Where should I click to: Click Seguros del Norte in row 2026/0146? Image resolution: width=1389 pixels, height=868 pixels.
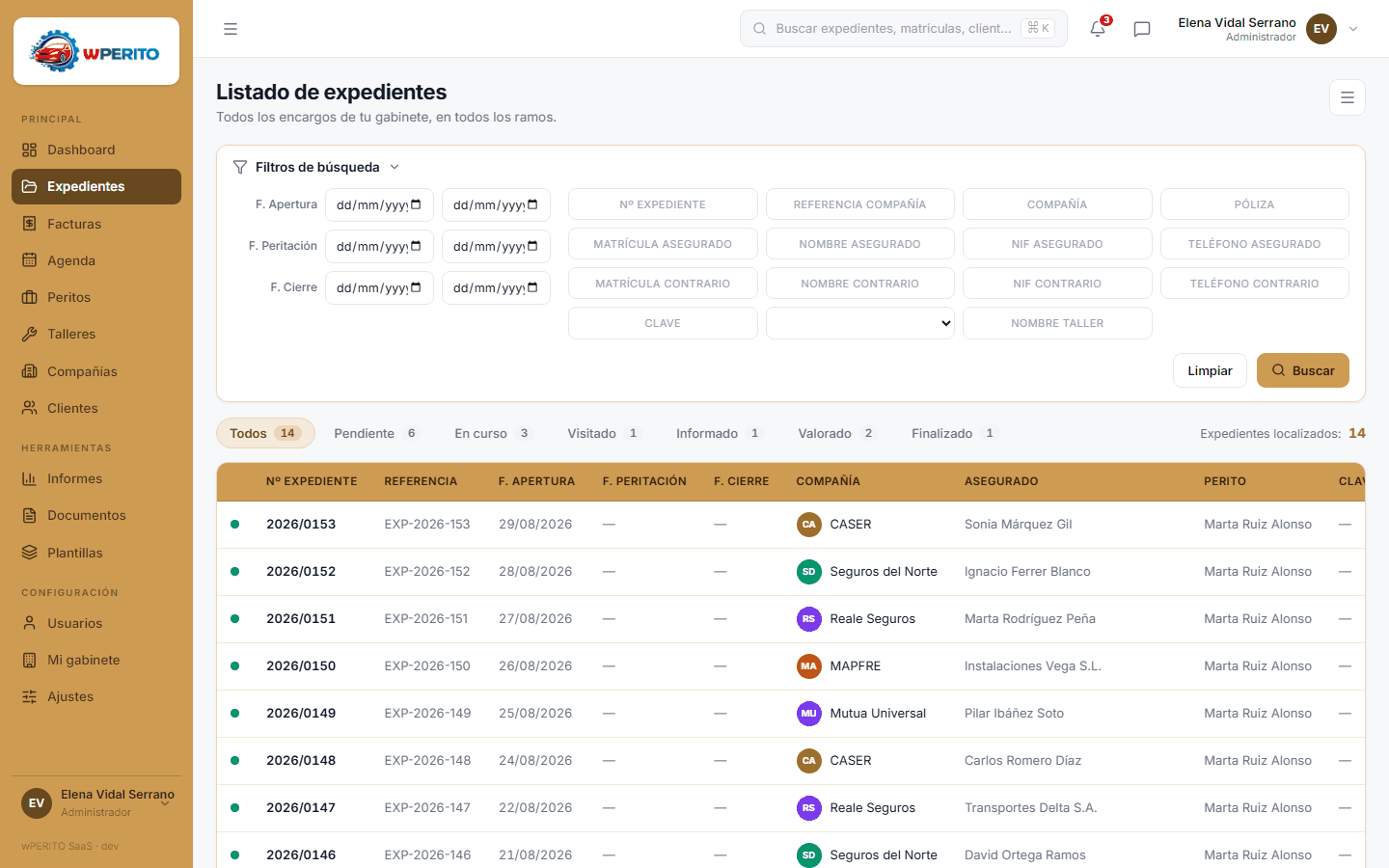tap(884, 855)
